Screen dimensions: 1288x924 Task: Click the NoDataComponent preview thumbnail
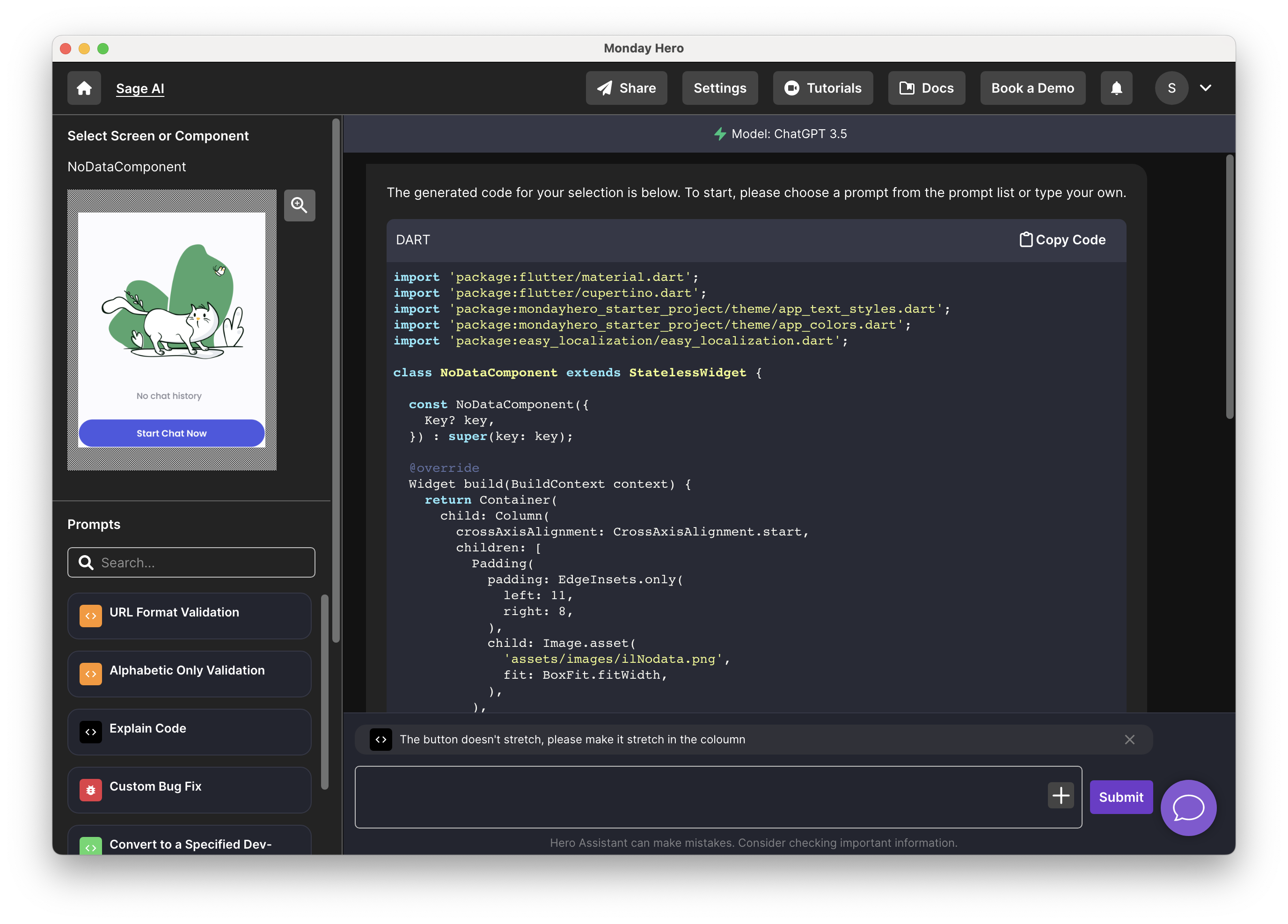(x=171, y=330)
